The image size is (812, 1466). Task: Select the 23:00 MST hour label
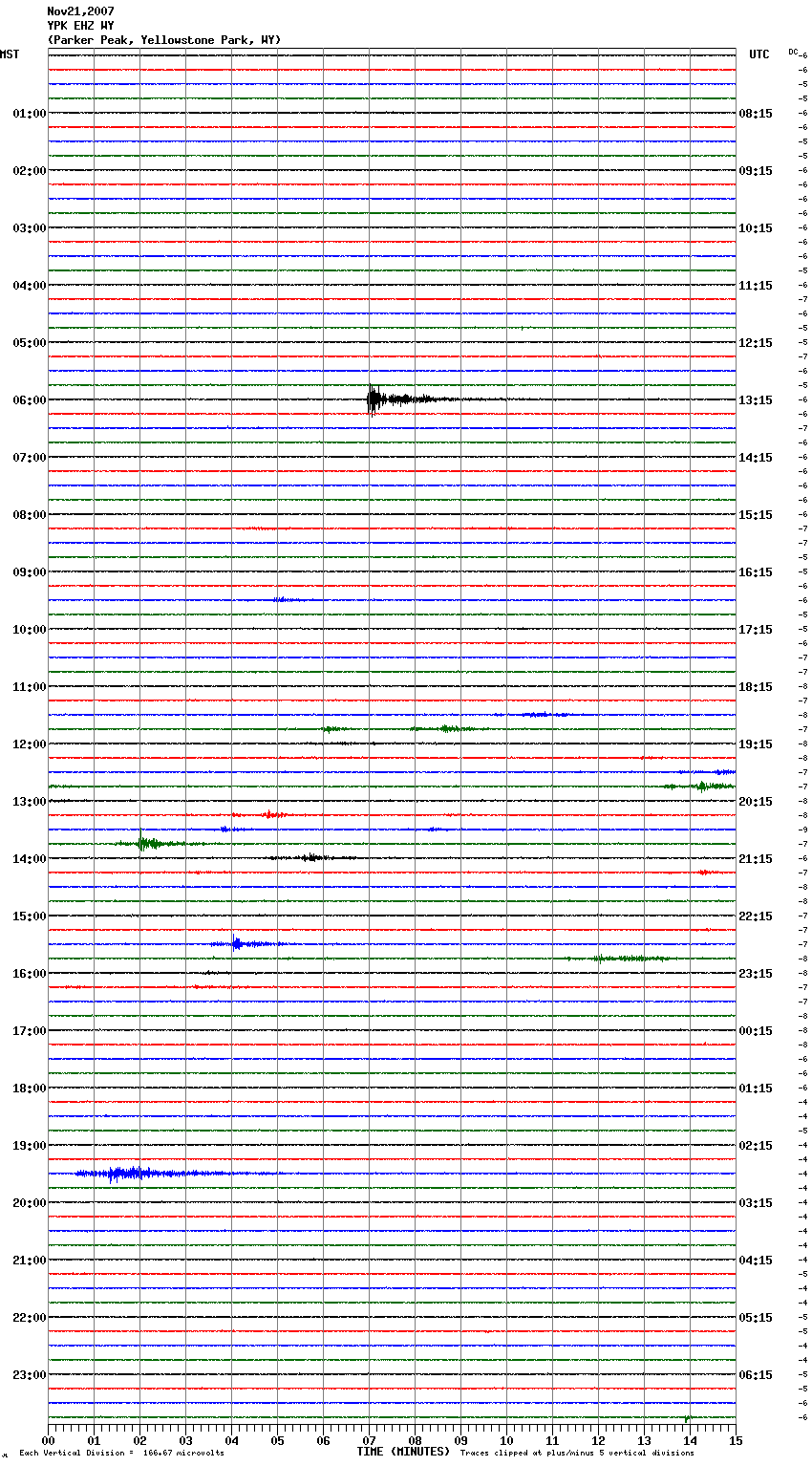(30, 1375)
